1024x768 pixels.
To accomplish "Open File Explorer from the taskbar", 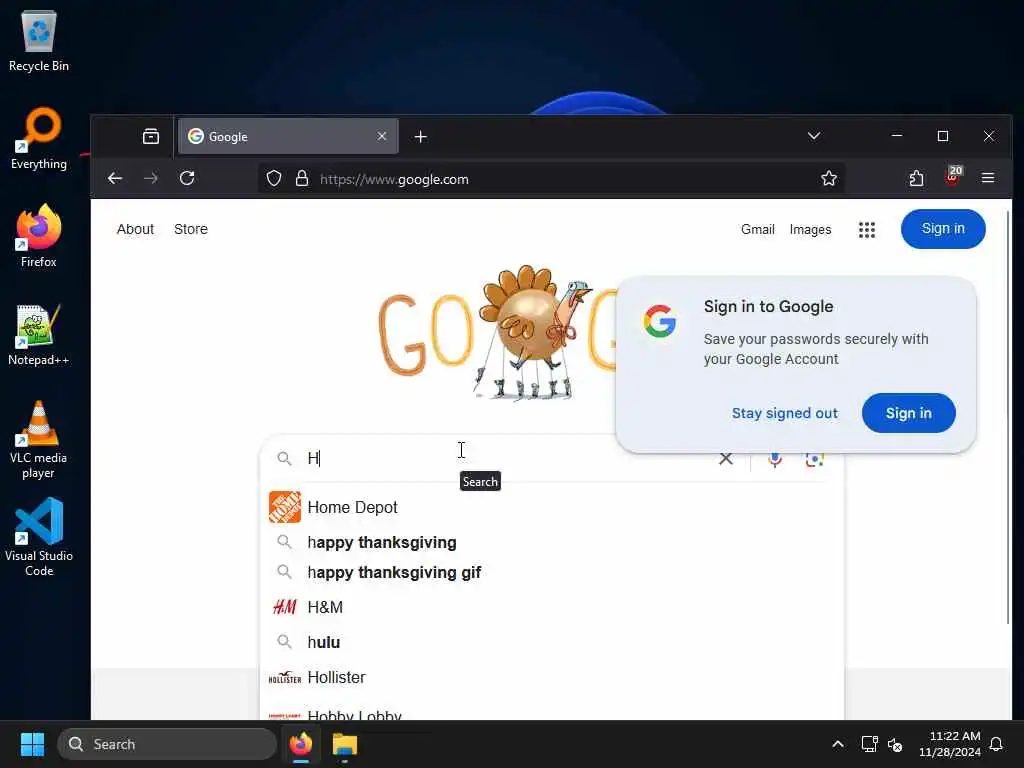I will click(x=345, y=744).
